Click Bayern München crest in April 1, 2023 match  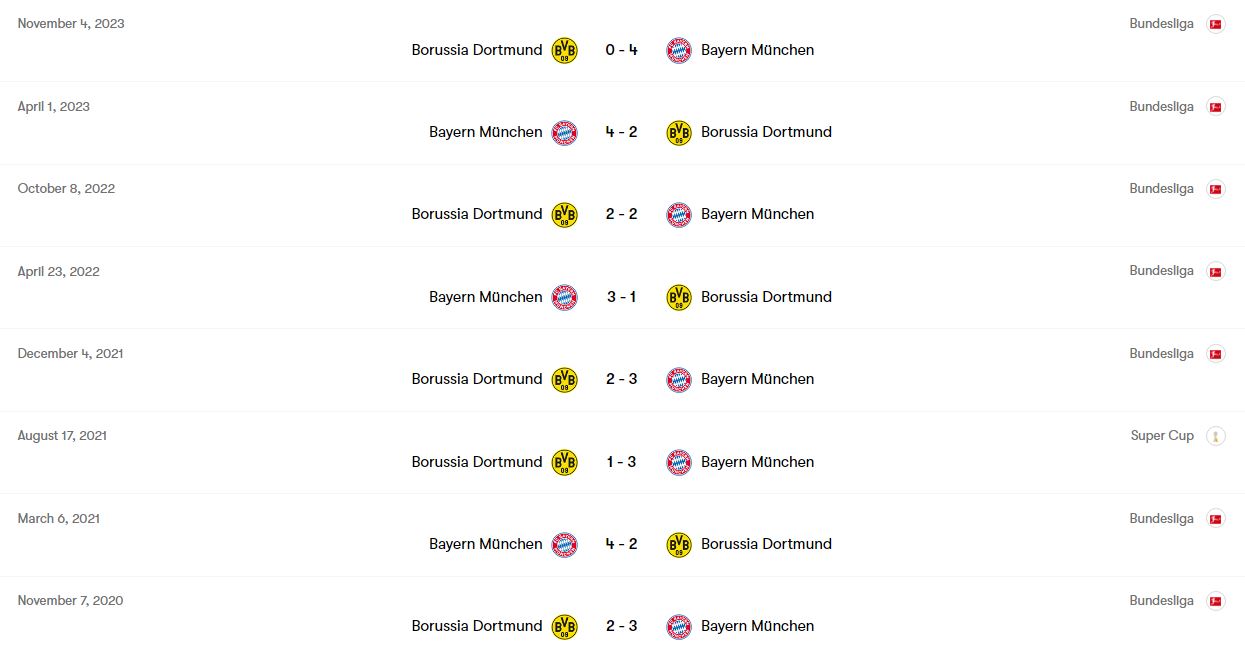[565, 132]
